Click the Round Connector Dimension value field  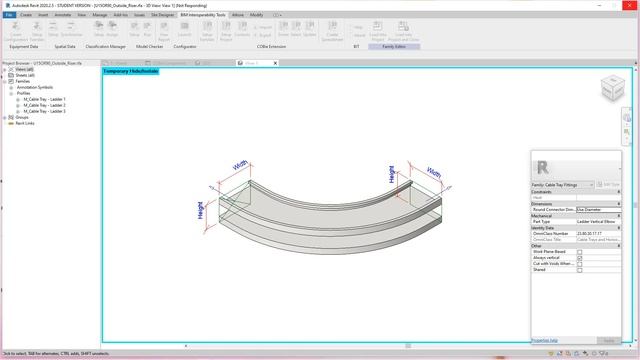pyautogui.click(x=598, y=210)
